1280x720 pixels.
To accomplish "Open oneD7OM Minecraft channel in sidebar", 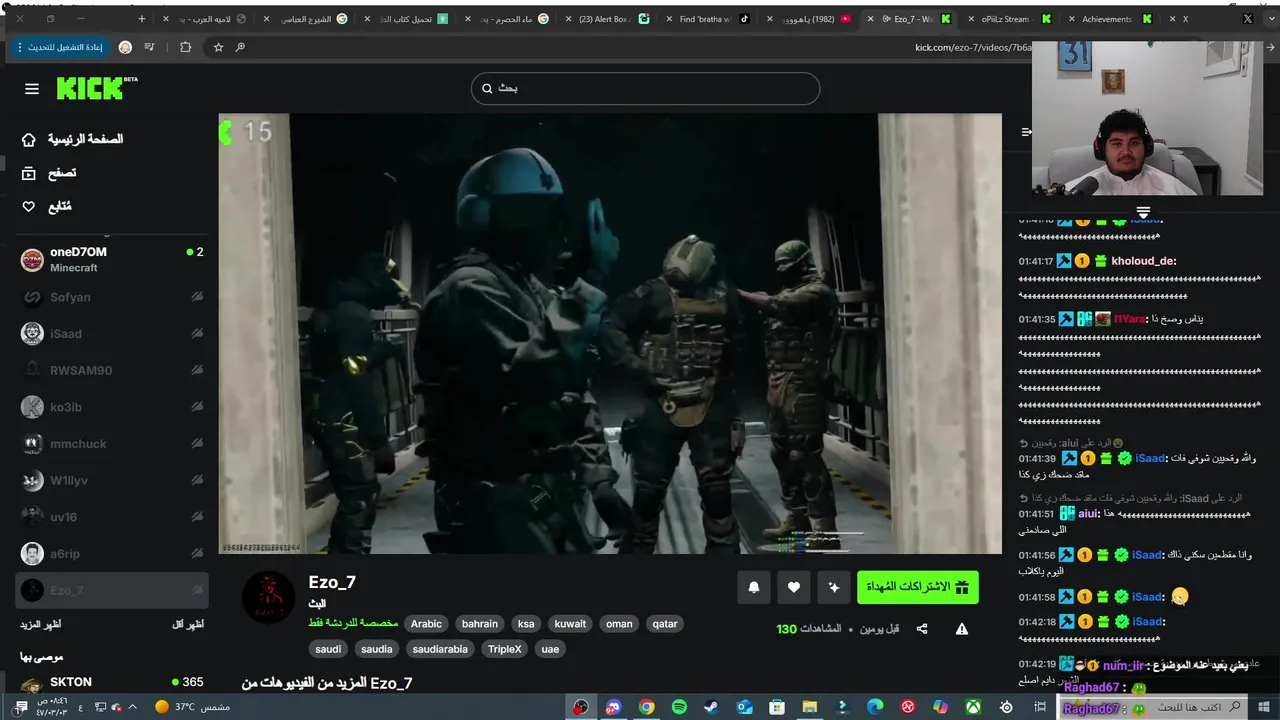I will pos(112,260).
